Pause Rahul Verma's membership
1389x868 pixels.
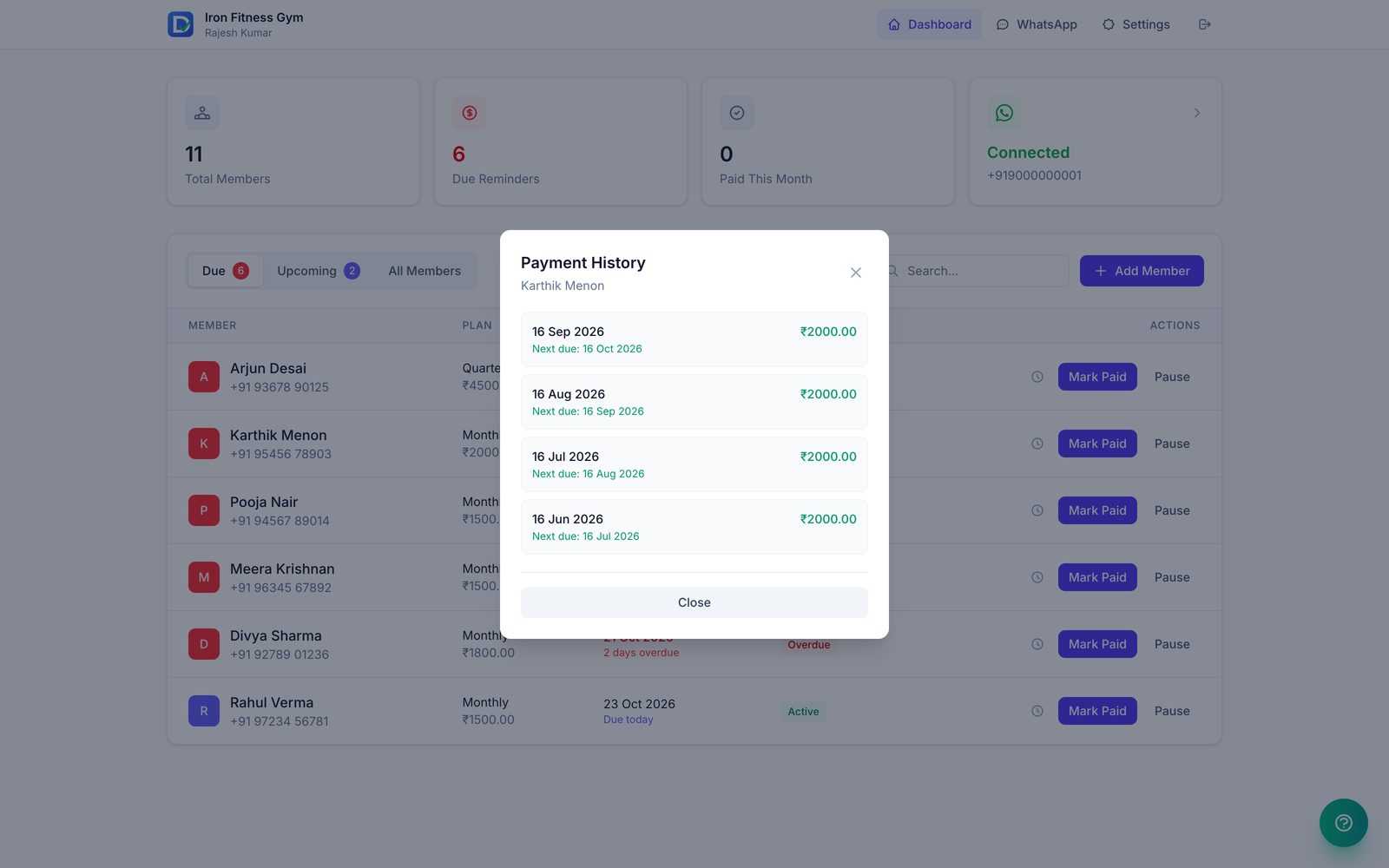click(1172, 711)
